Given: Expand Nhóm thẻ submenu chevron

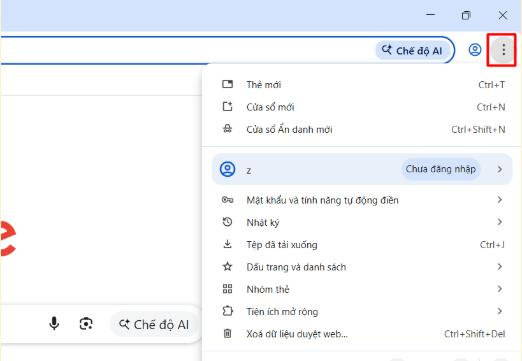Looking at the screenshot, I should 499,289.
